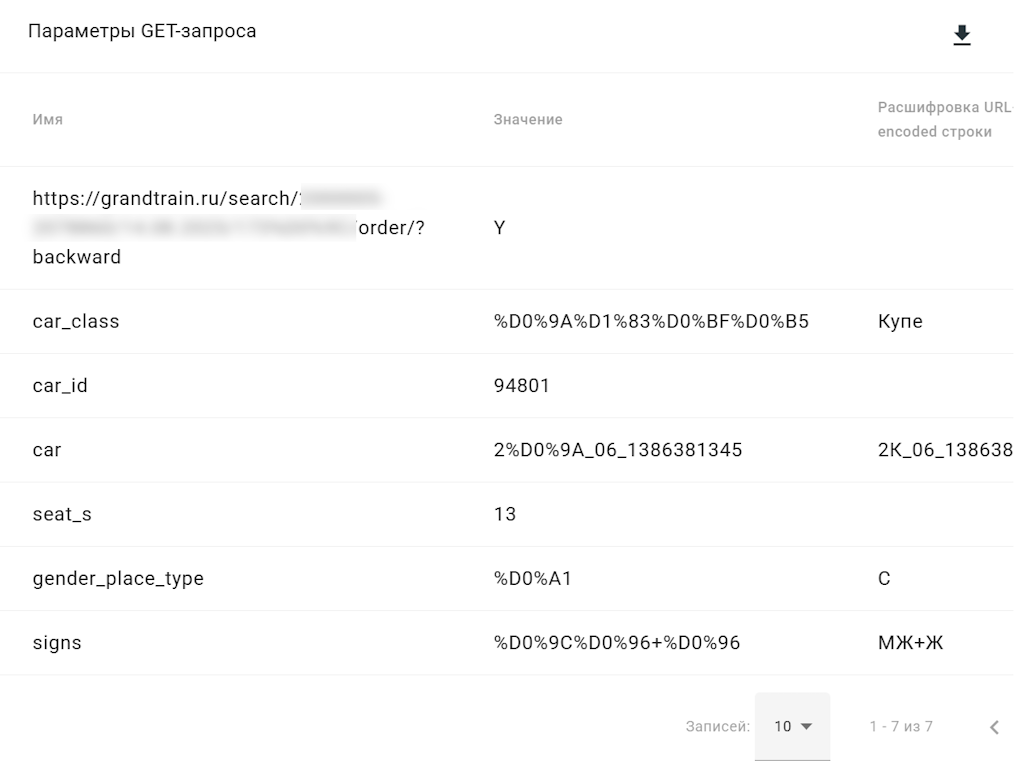The height and width of the screenshot is (764, 1024).
Task: Select the car_class parameter row
Action: click(507, 321)
